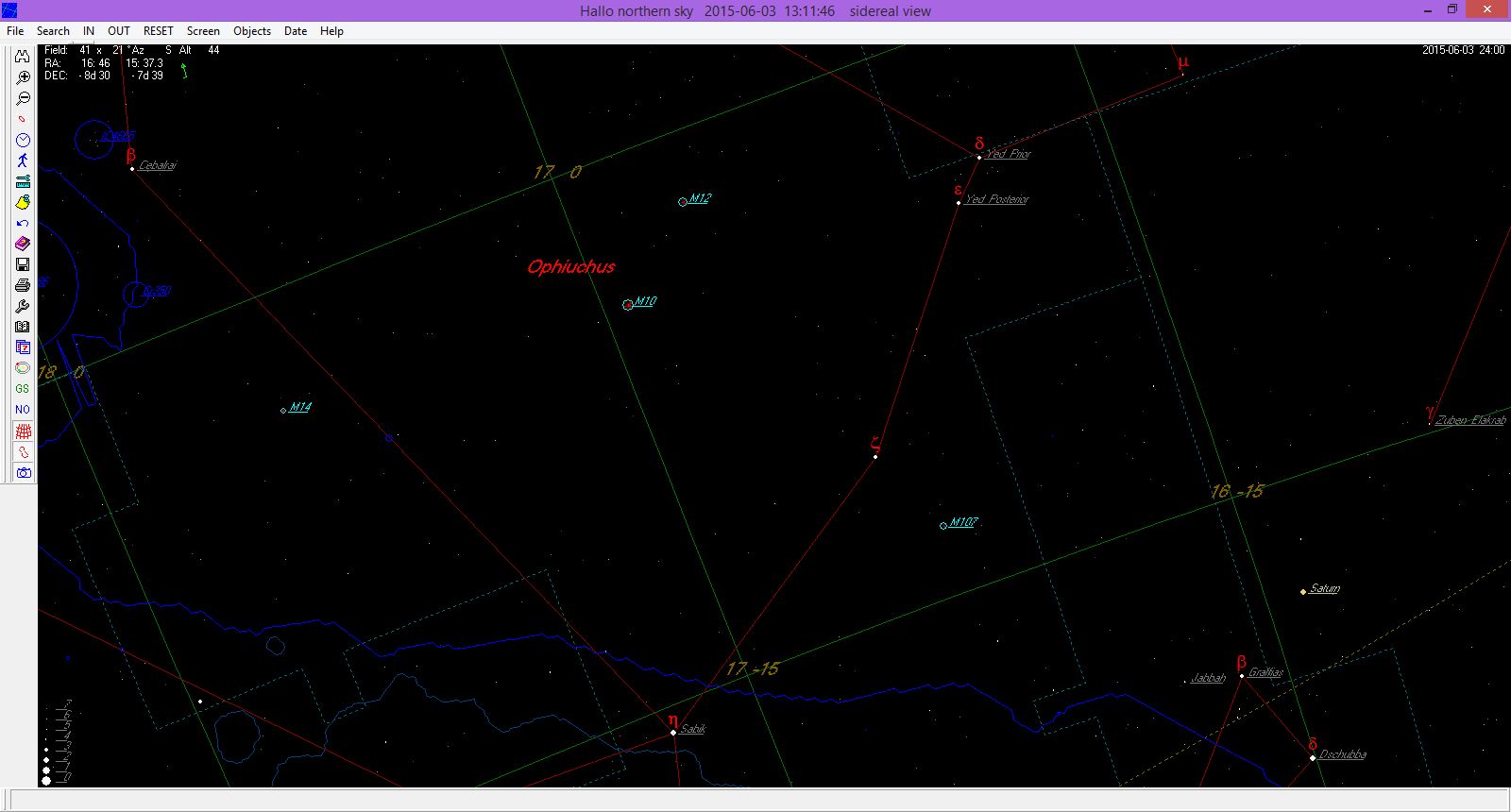The width and height of the screenshot is (1511, 812).
Task: Click the camera snapshot icon
Action: [x=23, y=472]
